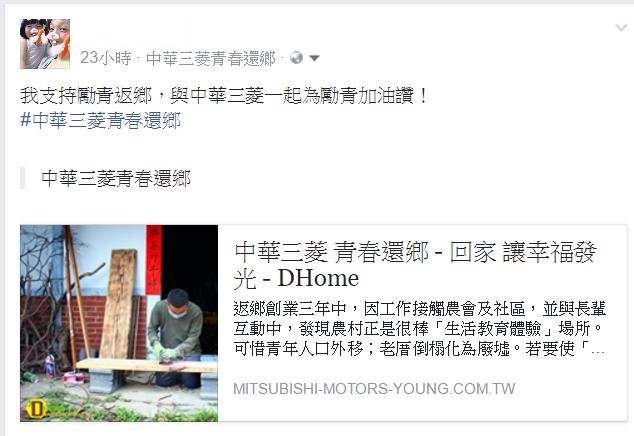Open post options chevron at top right
The image size is (634, 436).
621,28
